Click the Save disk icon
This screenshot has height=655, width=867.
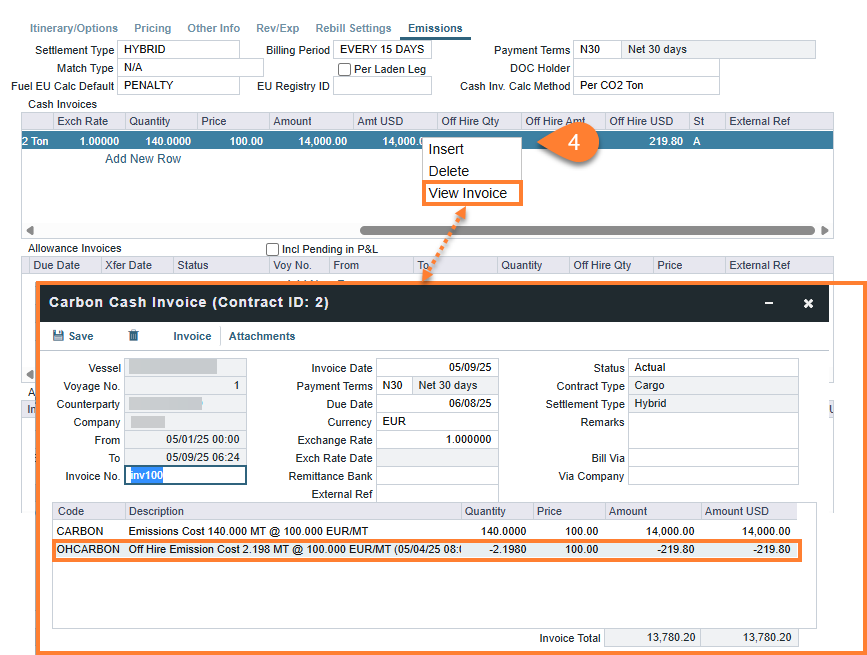pyautogui.click(x=58, y=336)
